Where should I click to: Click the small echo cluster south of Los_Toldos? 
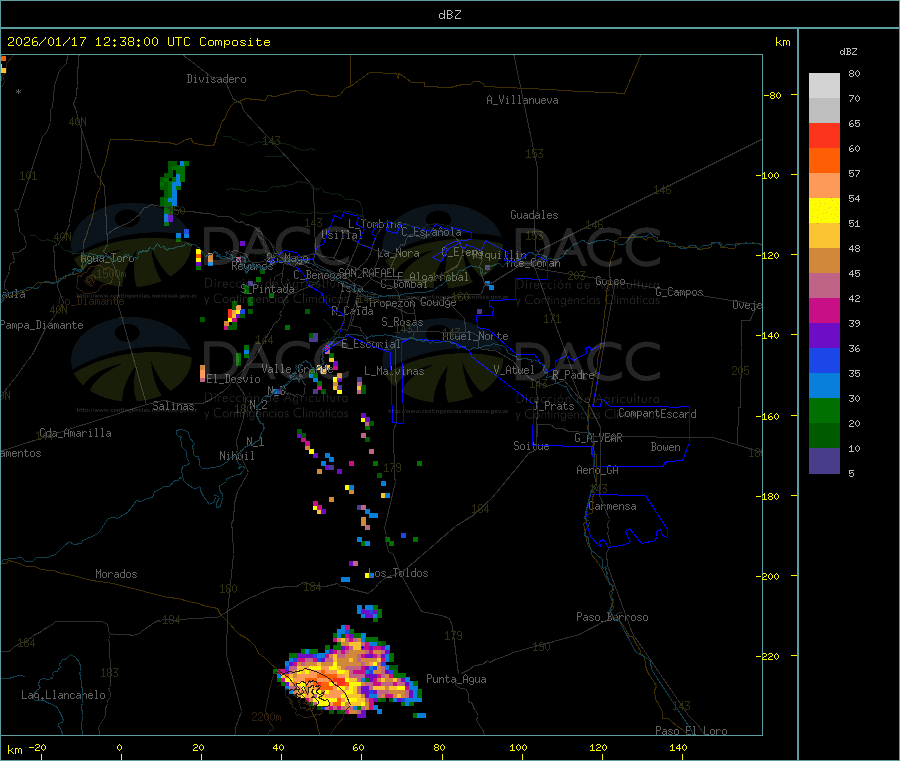tap(369, 612)
